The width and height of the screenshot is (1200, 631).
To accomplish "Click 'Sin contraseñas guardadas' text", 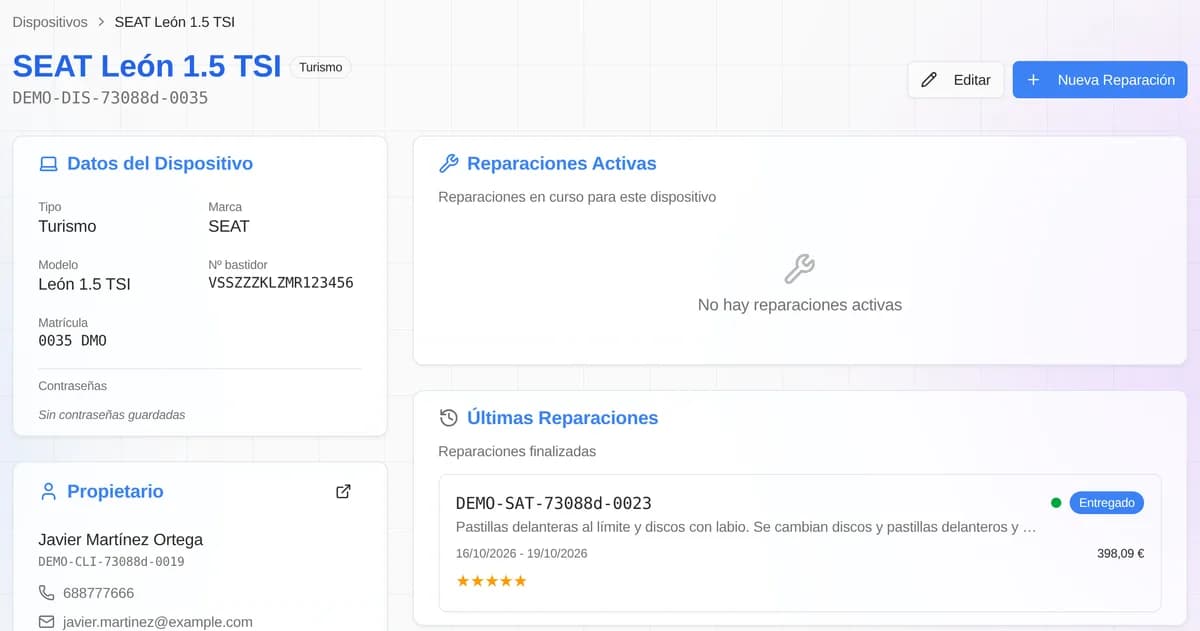I will [x=111, y=414].
